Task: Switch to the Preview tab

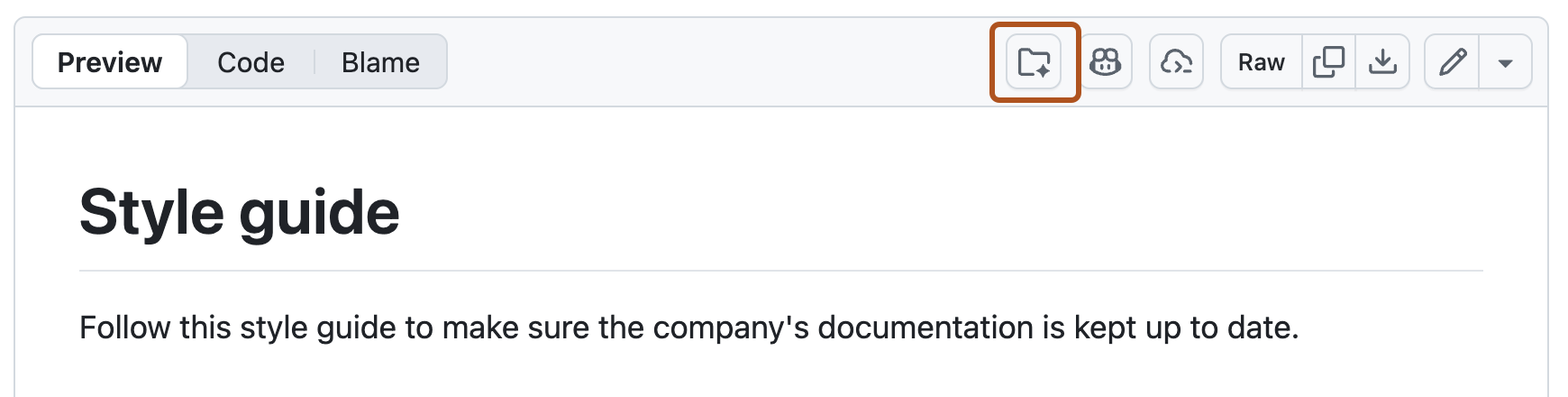Action: click(110, 62)
